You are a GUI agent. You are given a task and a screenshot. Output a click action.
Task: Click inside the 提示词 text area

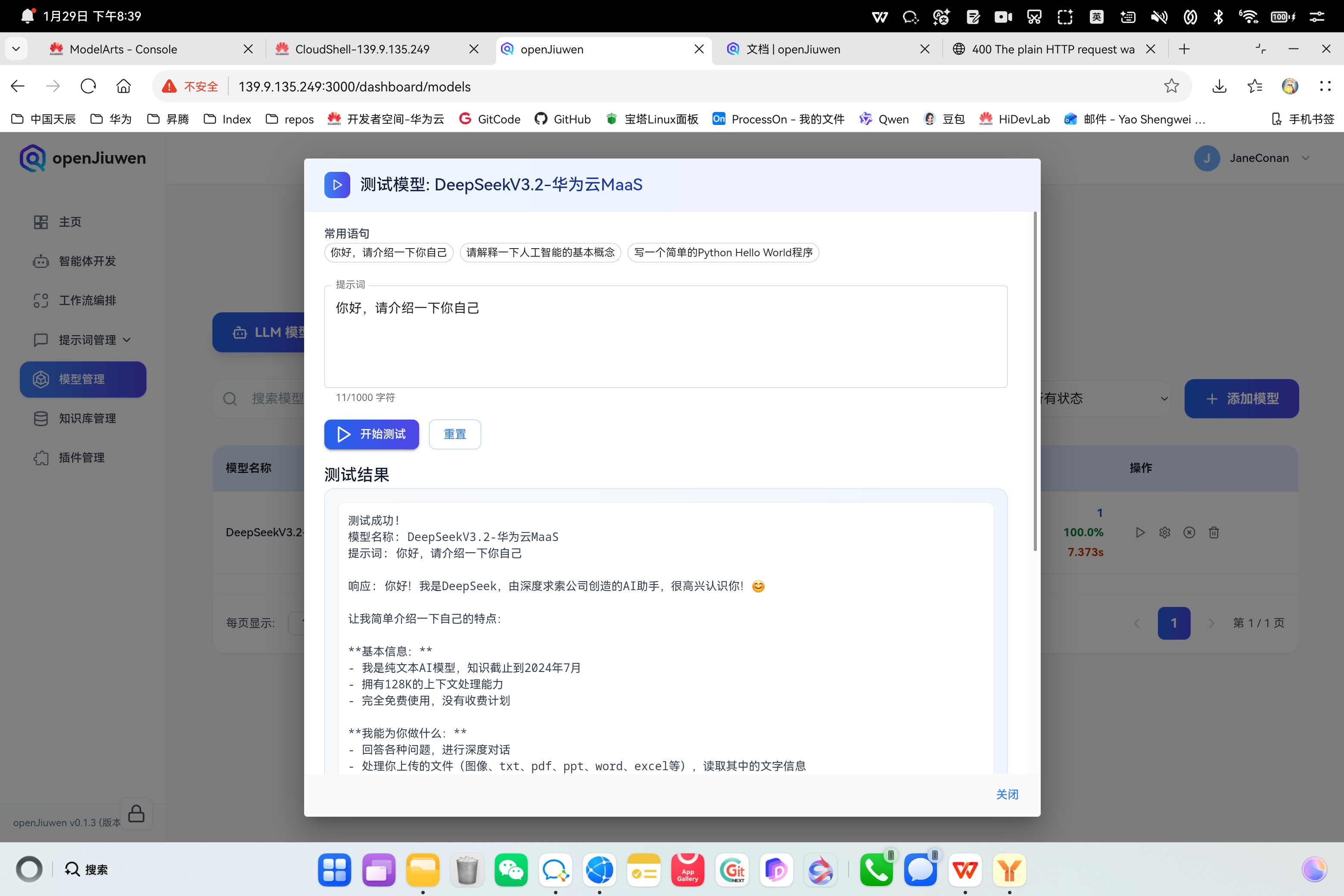coord(665,343)
